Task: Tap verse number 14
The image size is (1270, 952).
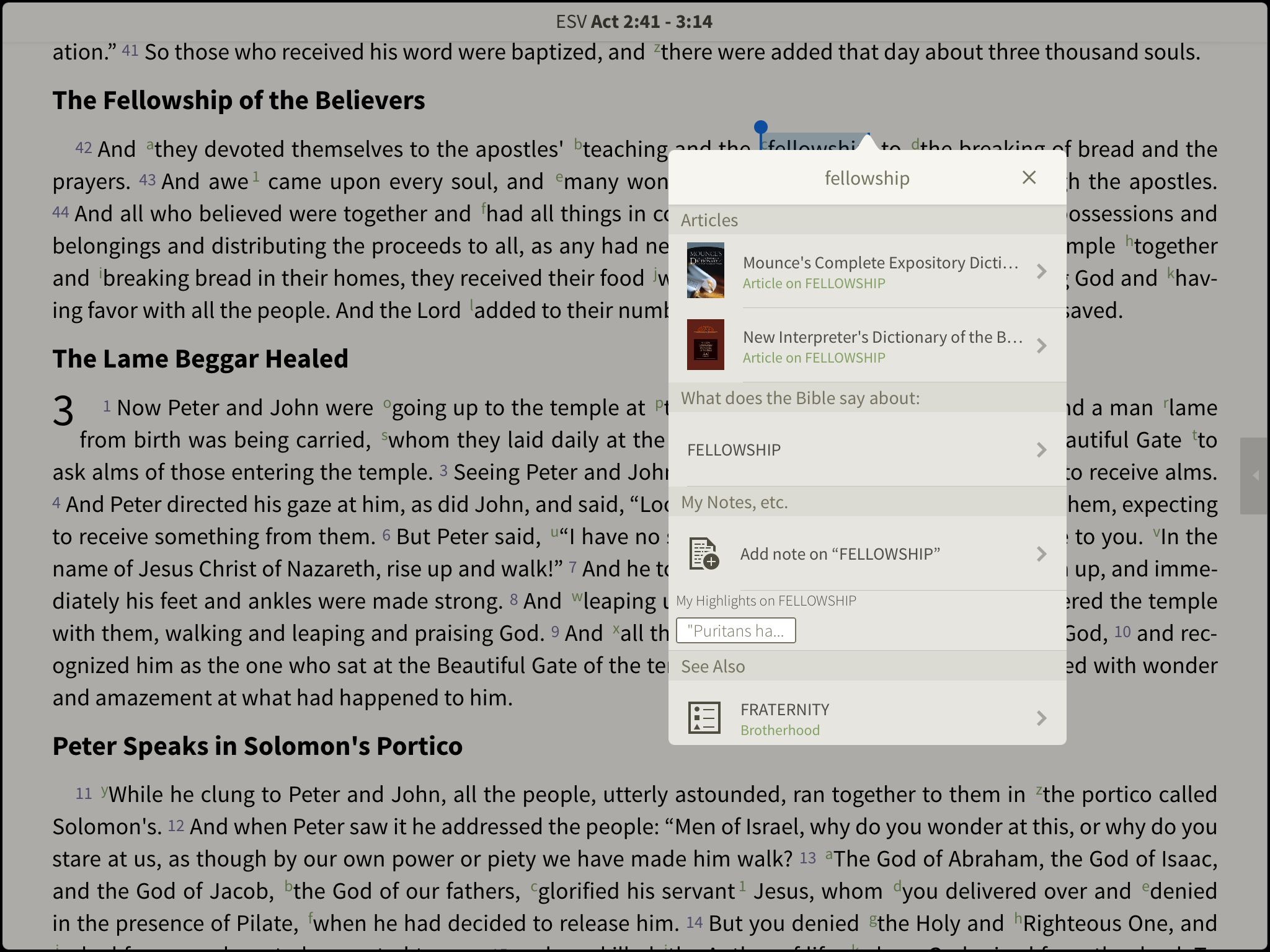Action: pos(695,922)
